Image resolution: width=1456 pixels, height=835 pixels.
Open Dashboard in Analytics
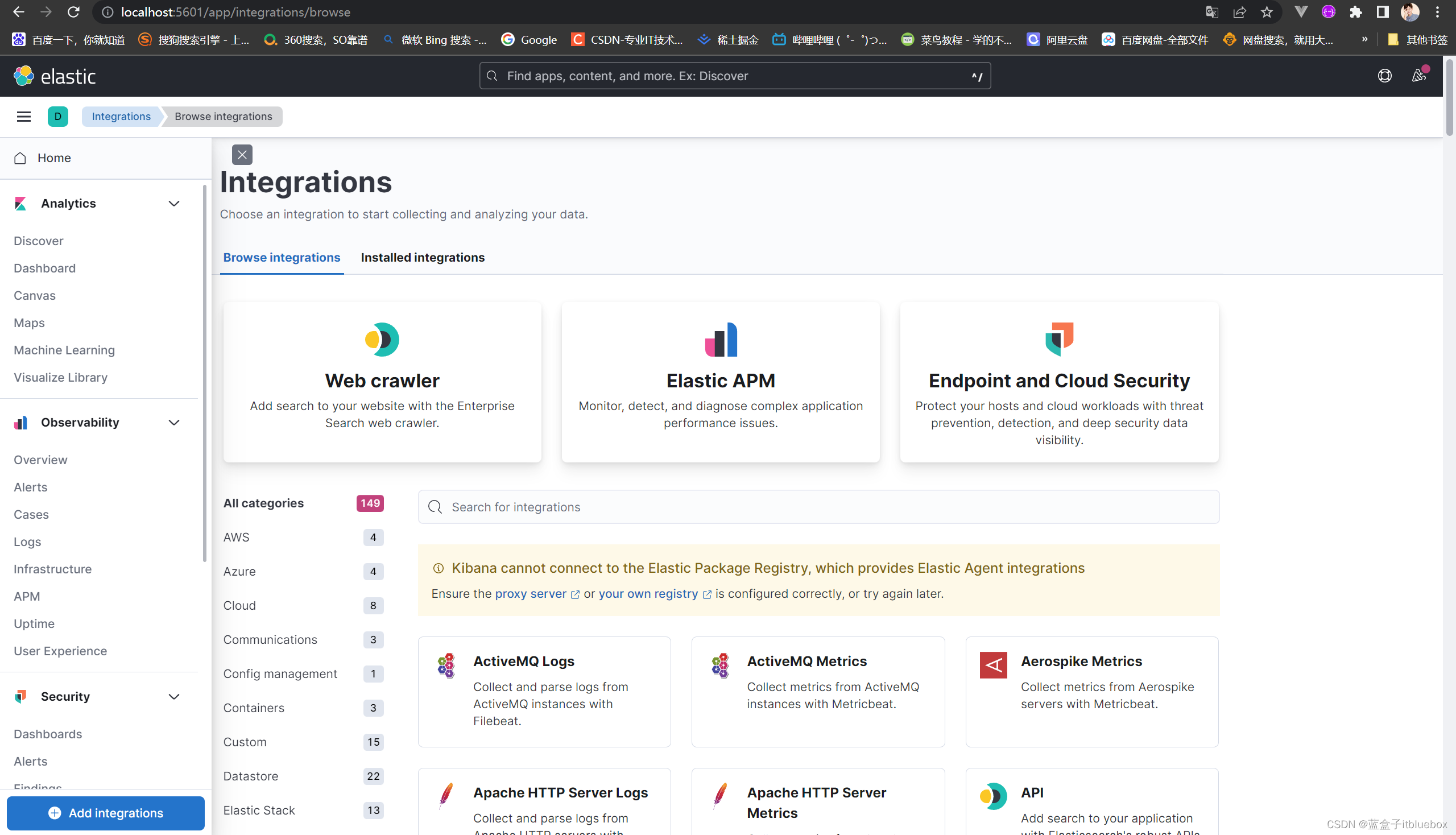coord(45,268)
